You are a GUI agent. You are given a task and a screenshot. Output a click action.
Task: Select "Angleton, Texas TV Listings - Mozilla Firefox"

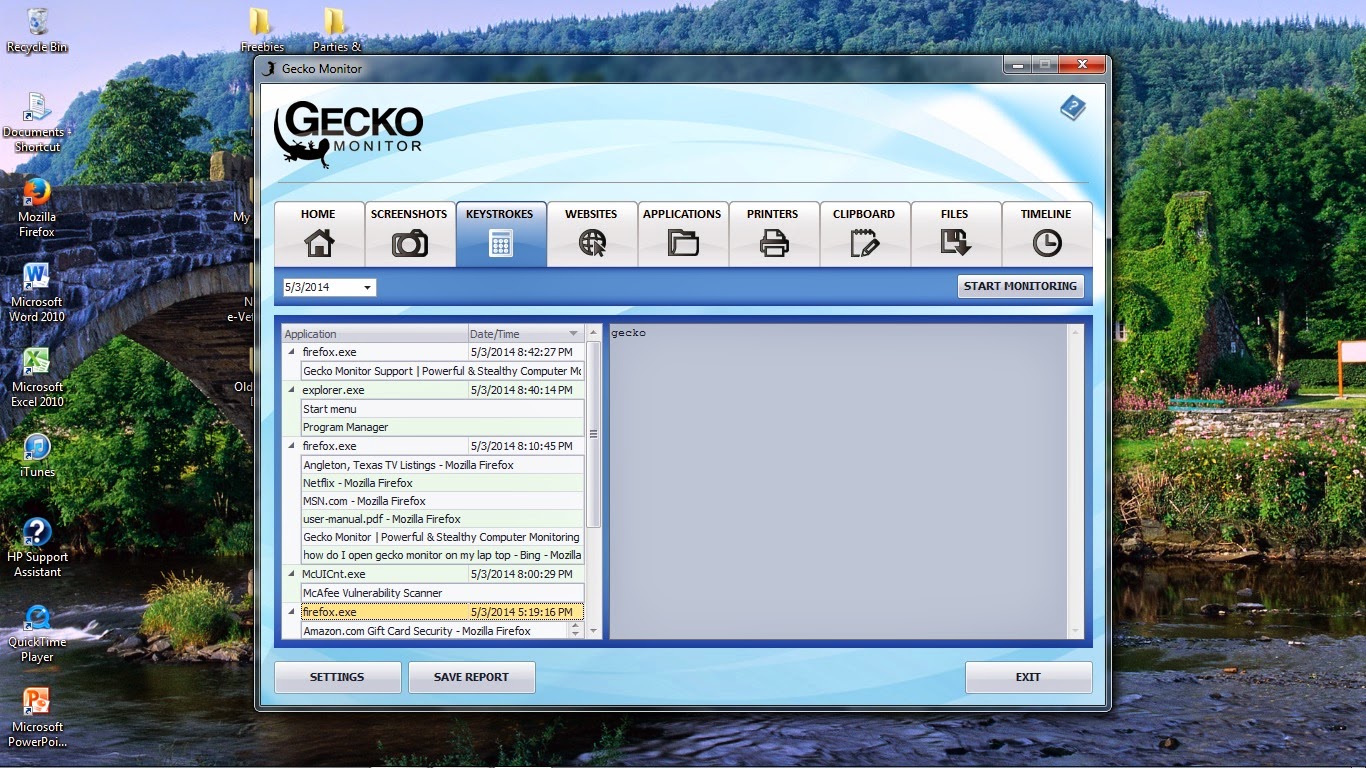click(x=442, y=465)
